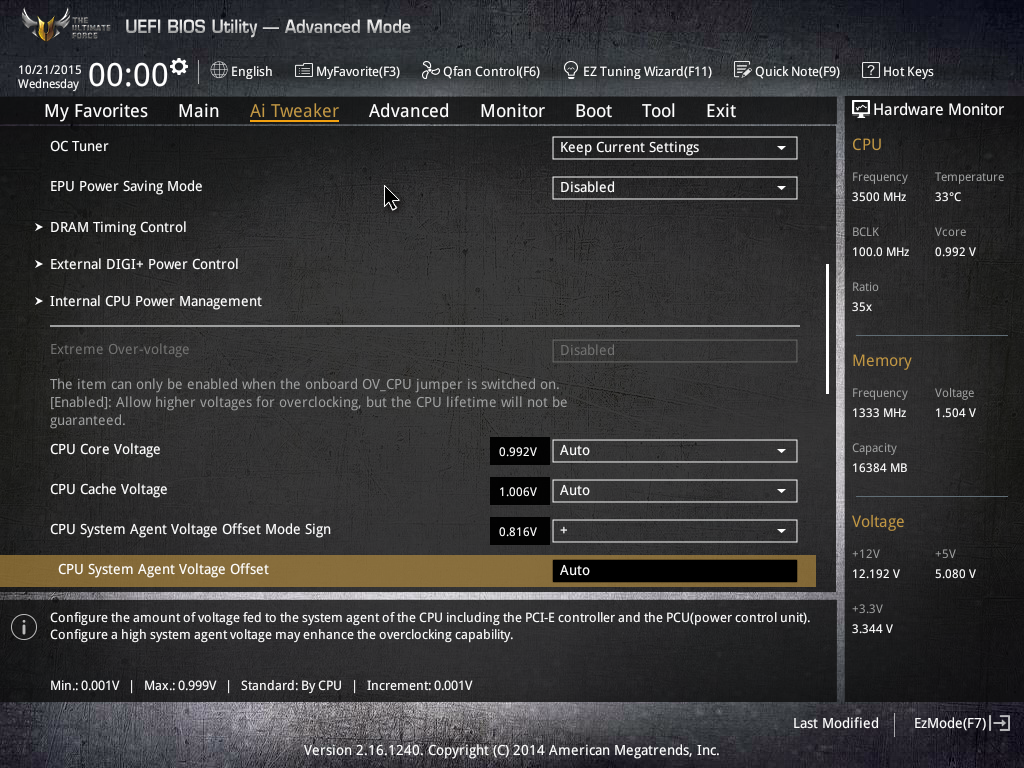Screen dimensions: 1024x768
Task: Open EPU Power Saving Mode dropdown
Action: click(x=675, y=187)
